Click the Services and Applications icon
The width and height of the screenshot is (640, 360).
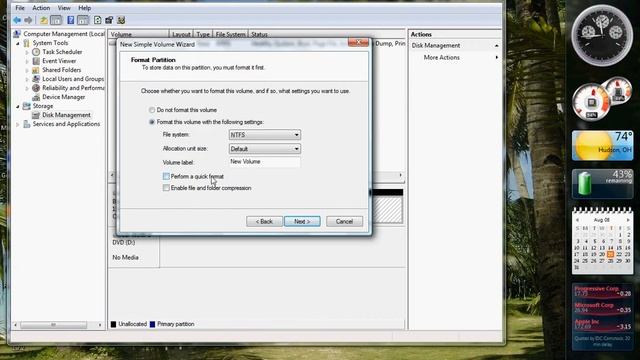[27, 124]
